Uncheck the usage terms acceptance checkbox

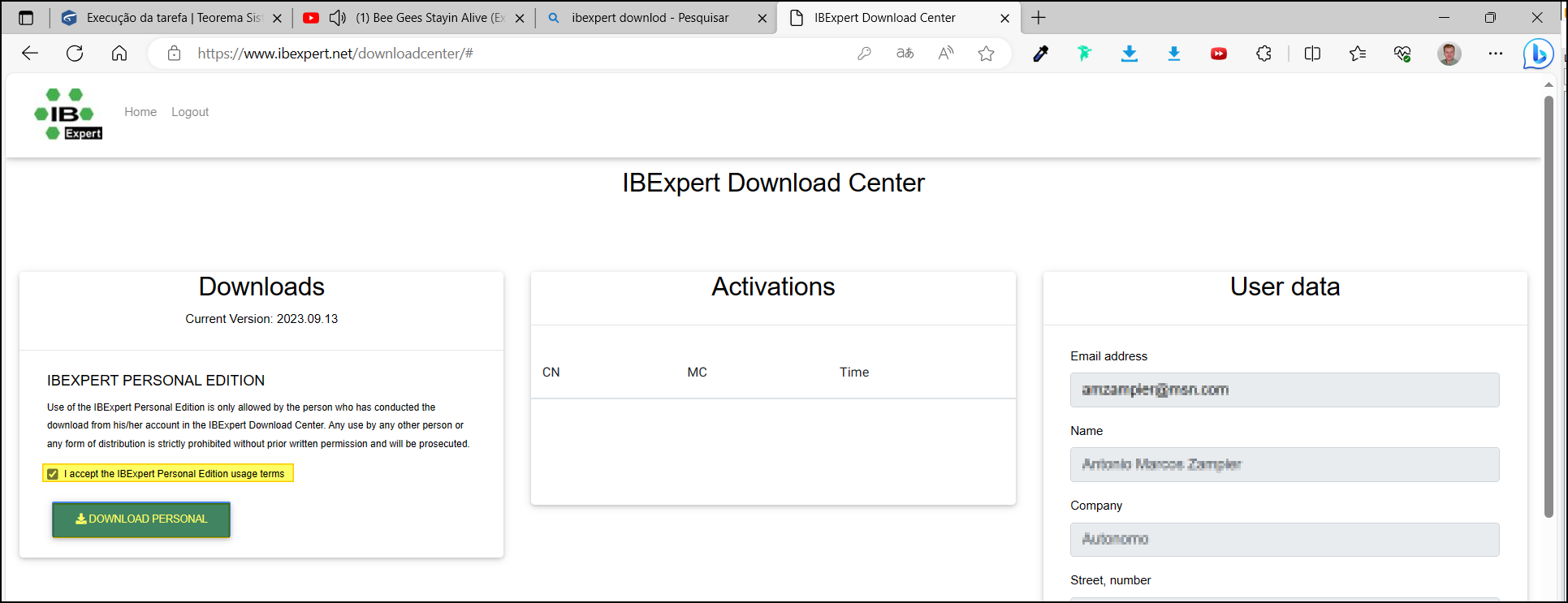53,474
